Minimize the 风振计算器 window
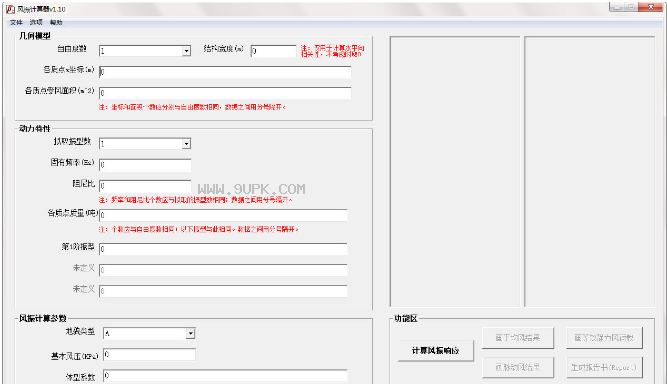 point(616,7)
